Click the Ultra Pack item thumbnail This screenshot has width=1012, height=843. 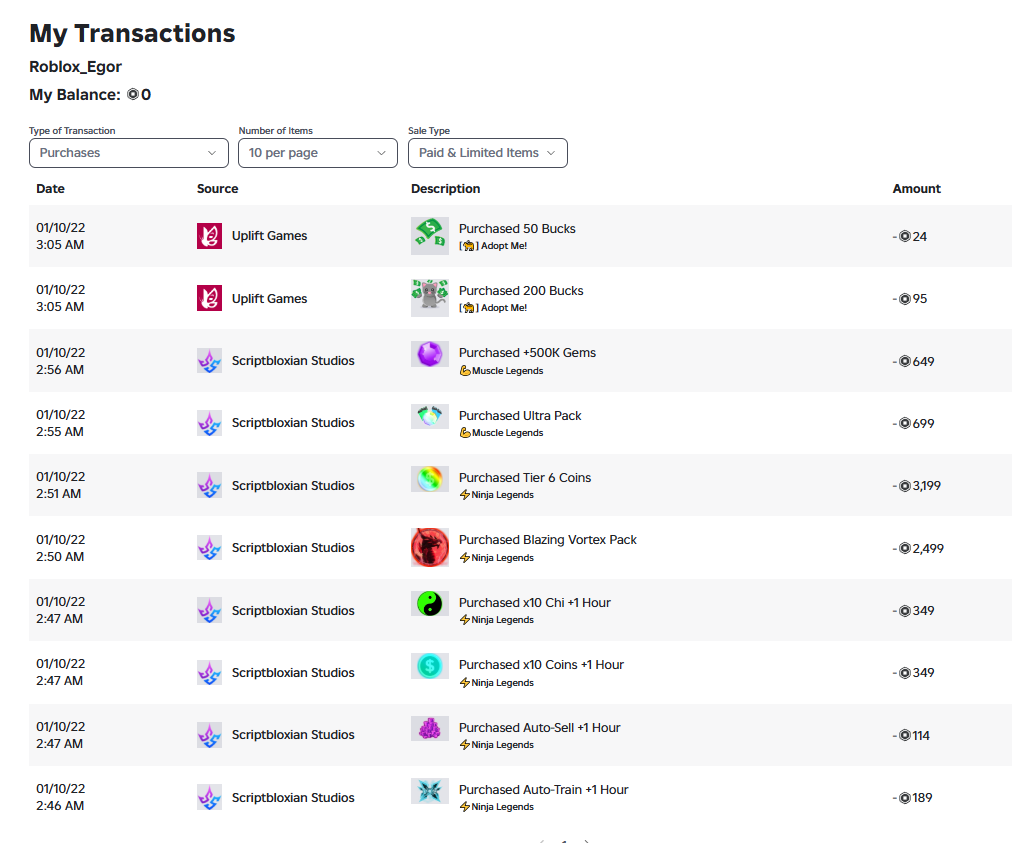tap(430, 416)
